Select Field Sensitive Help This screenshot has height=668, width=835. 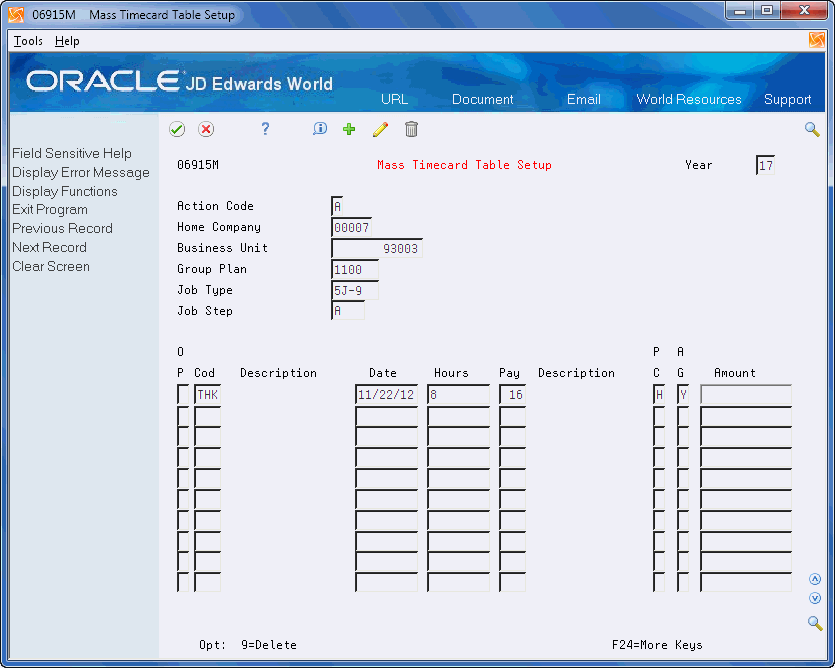tap(72, 153)
